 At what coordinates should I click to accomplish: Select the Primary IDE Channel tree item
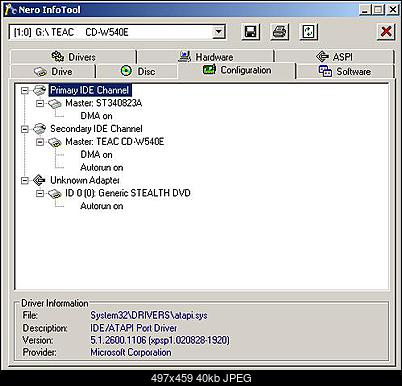(x=90, y=90)
